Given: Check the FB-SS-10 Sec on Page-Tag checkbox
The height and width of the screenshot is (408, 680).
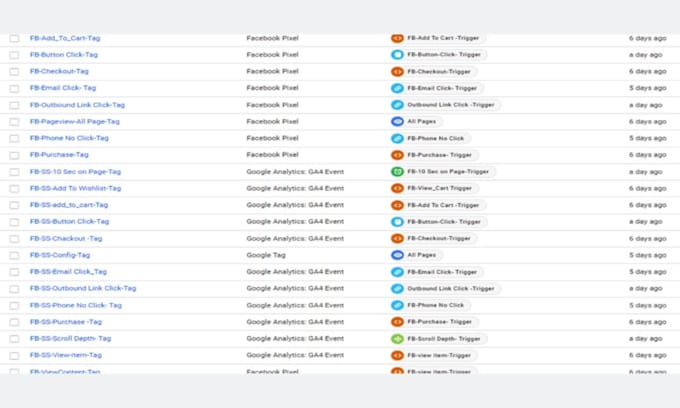Looking at the screenshot, I should click(14, 172).
